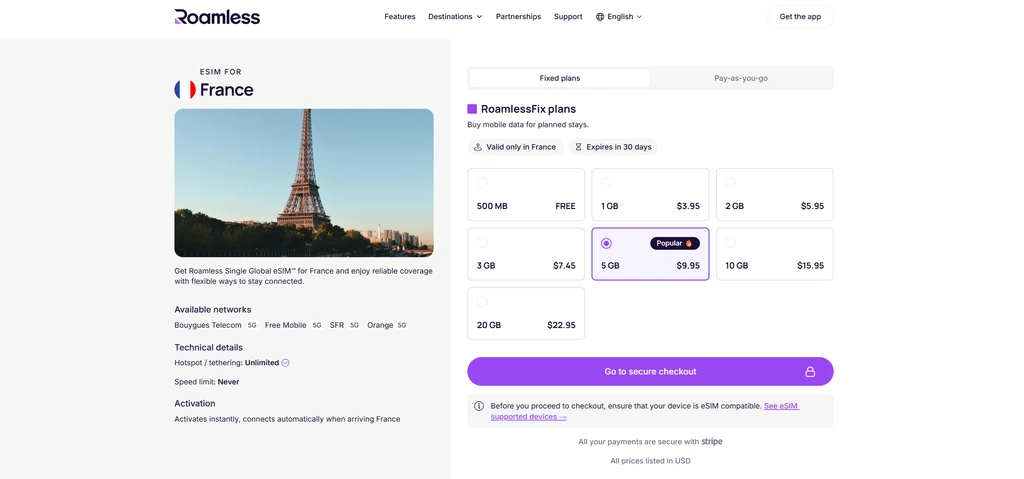Click the Technical details heading

pos(208,348)
